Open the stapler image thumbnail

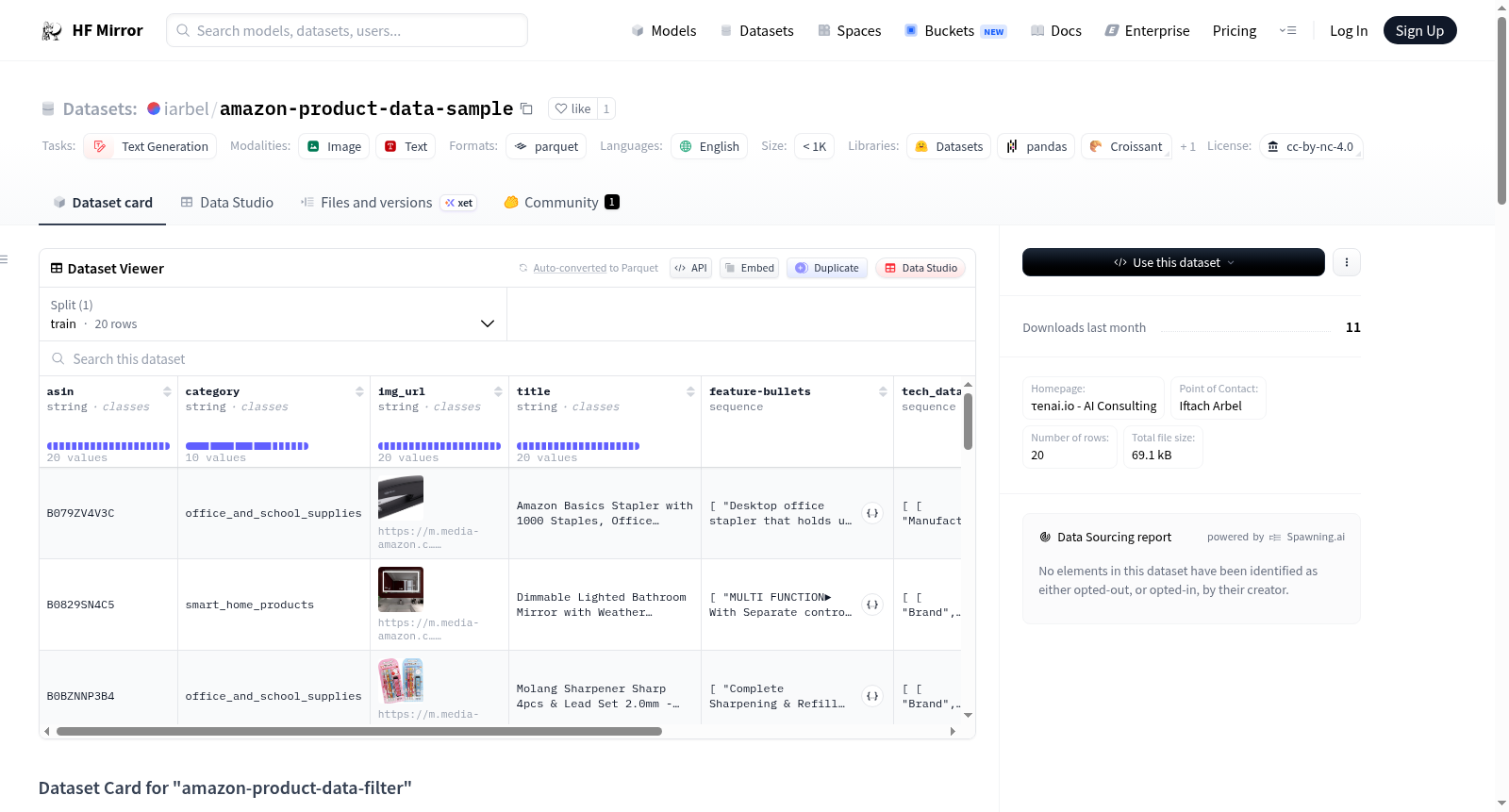[x=401, y=498]
